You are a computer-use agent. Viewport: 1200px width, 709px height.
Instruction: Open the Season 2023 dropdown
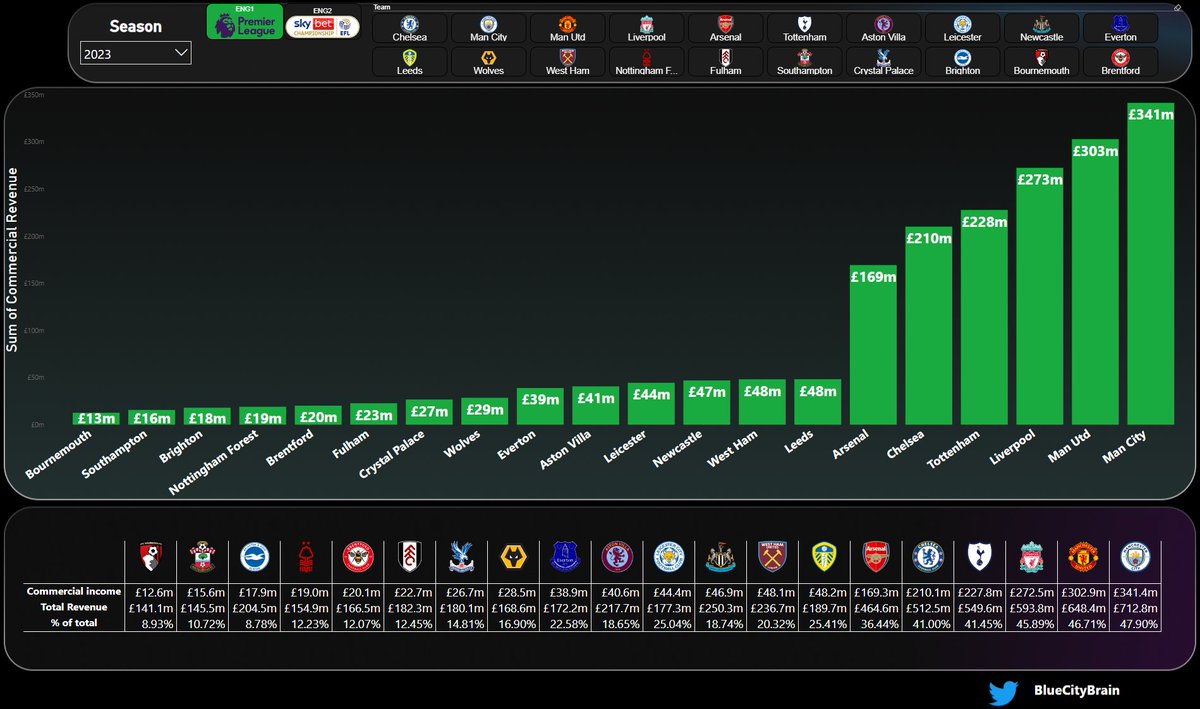(135, 54)
